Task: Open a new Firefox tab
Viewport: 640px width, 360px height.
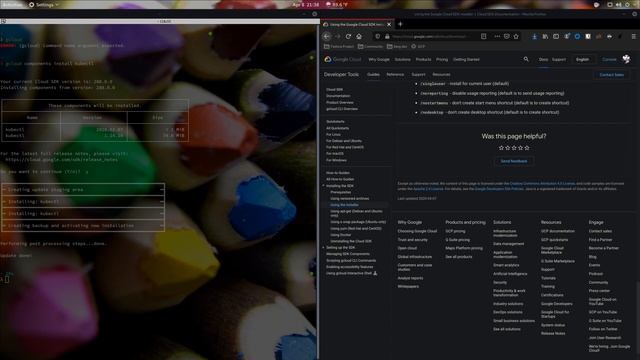Action: coord(400,24)
